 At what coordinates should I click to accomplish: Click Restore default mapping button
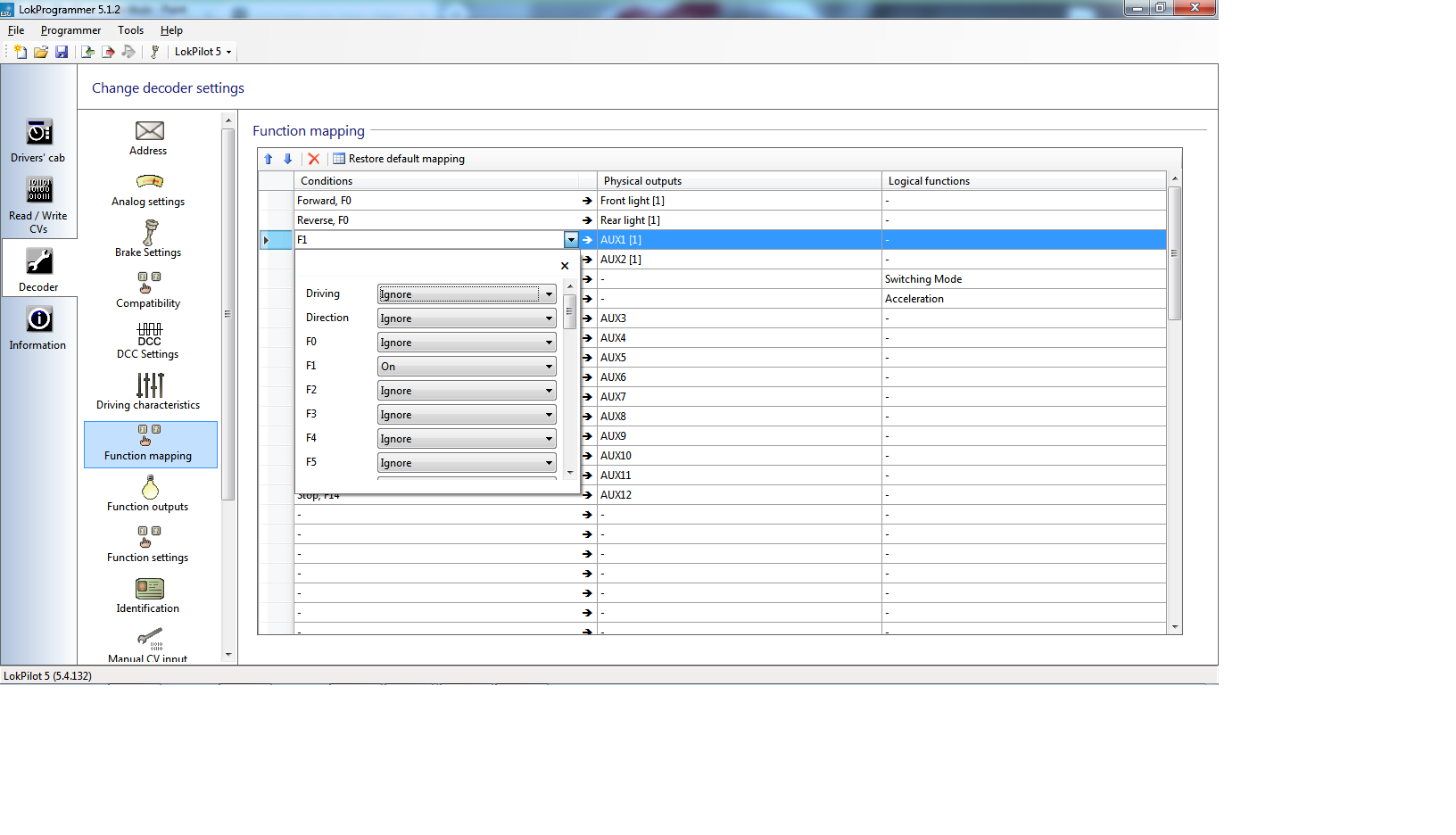[399, 159]
